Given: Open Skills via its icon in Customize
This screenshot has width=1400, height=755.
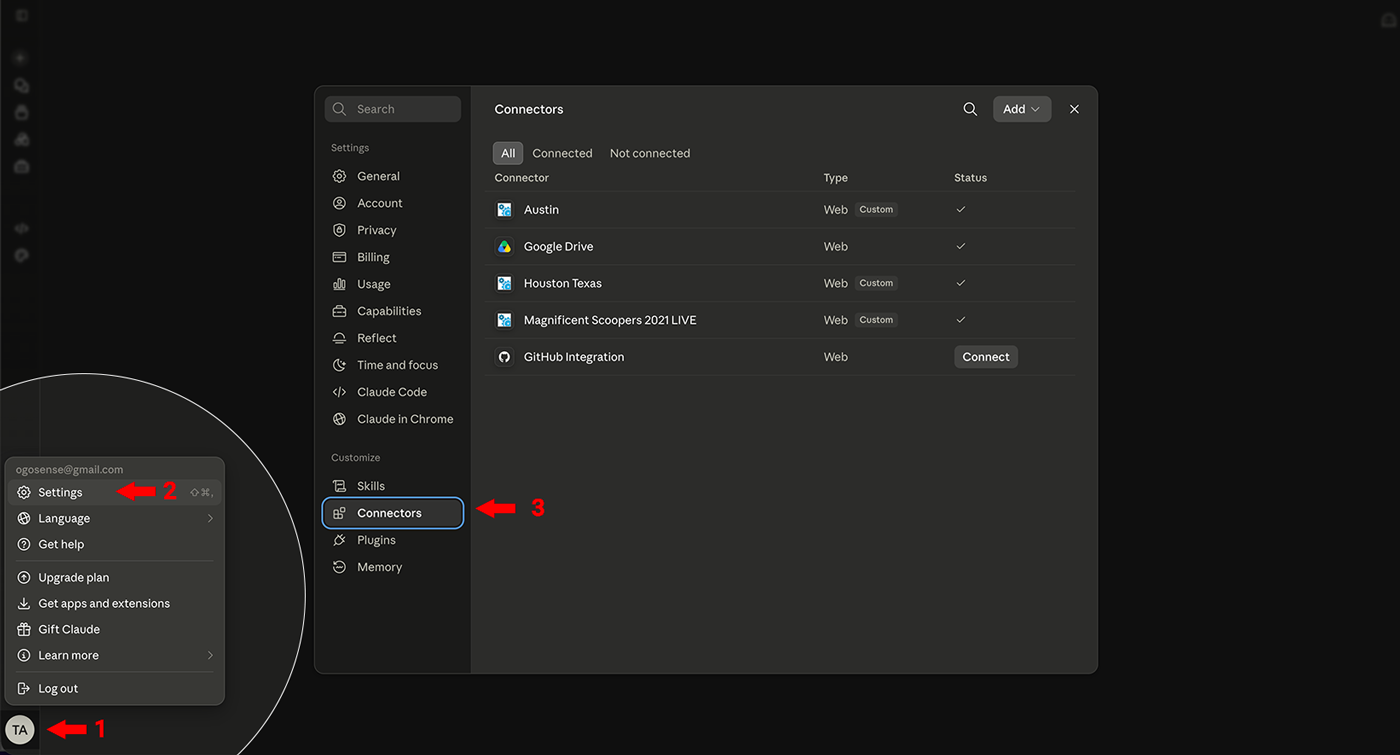Looking at the screenshot, I should (339, 486).
